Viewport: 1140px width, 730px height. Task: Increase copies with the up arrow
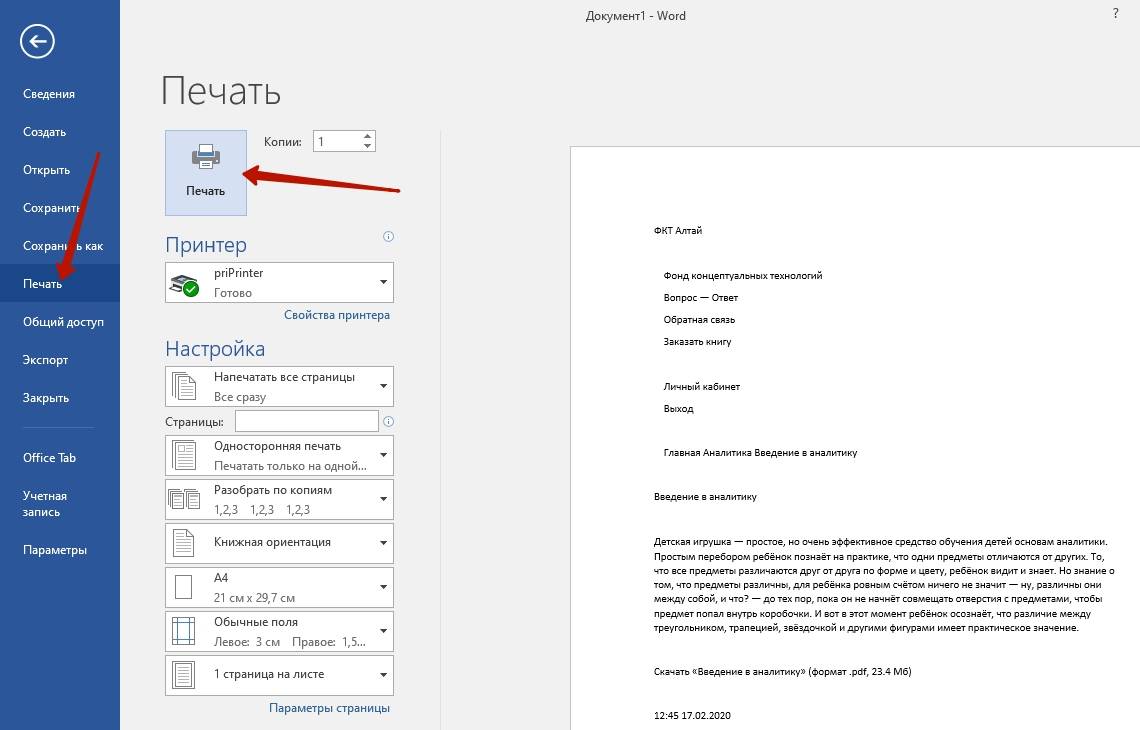pyautogui.click(x=368, y=136)
